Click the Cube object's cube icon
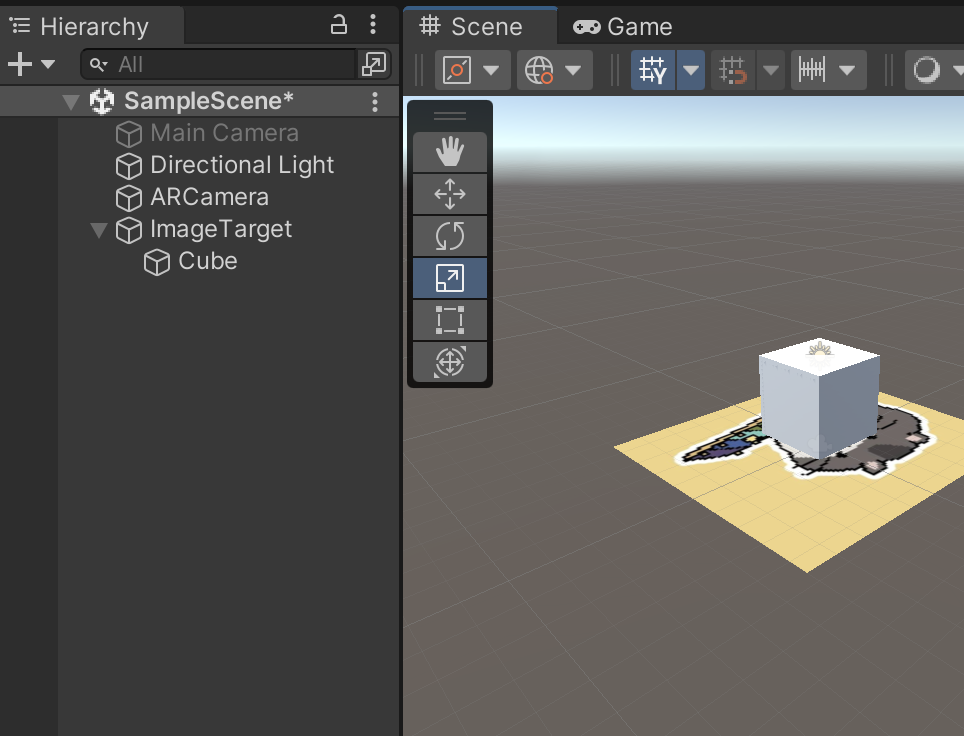This screenshot has width=964, height=736. pyautogui.click(x=157, y=262)
